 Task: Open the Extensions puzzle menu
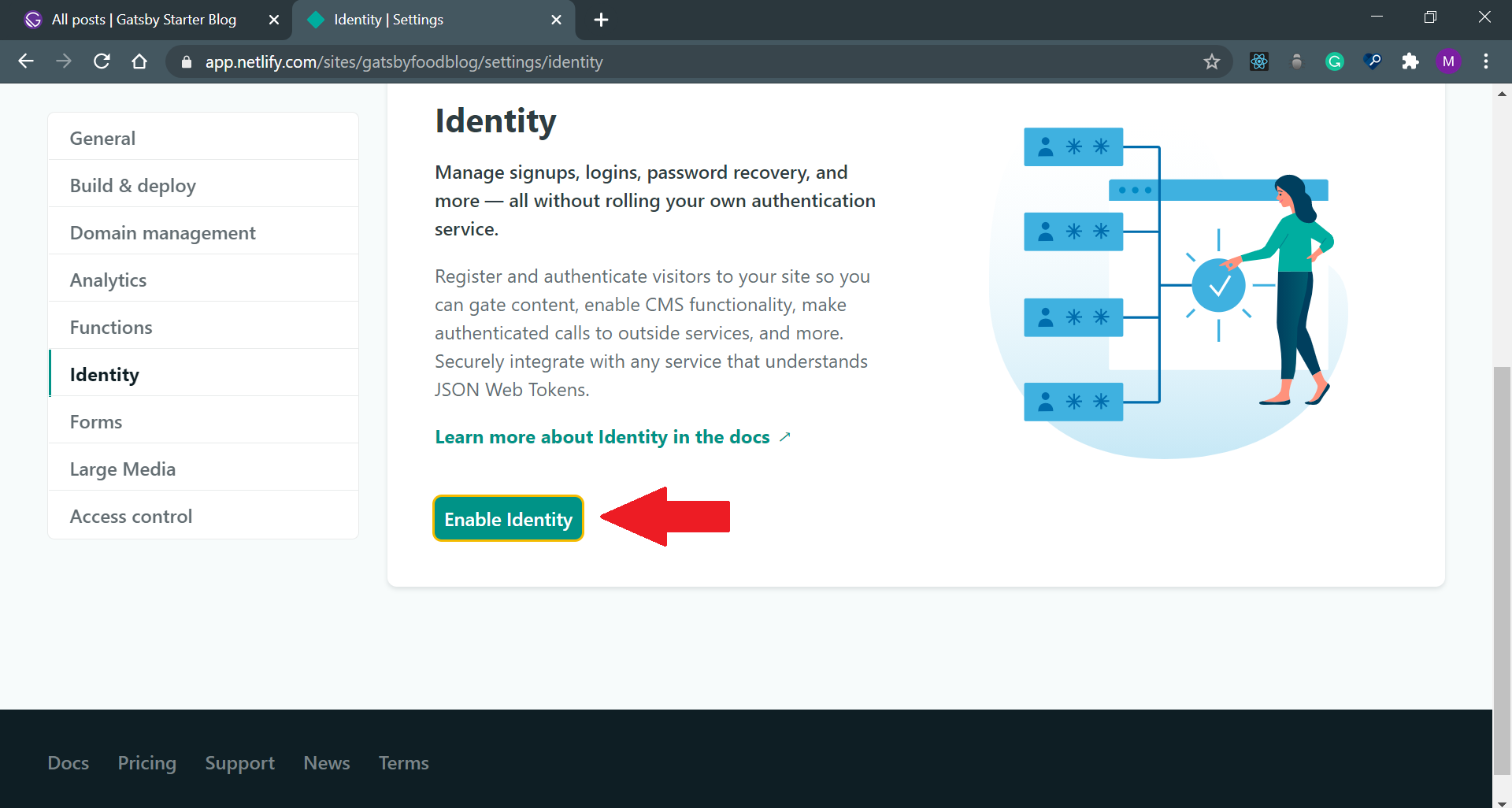[1410, 61]
